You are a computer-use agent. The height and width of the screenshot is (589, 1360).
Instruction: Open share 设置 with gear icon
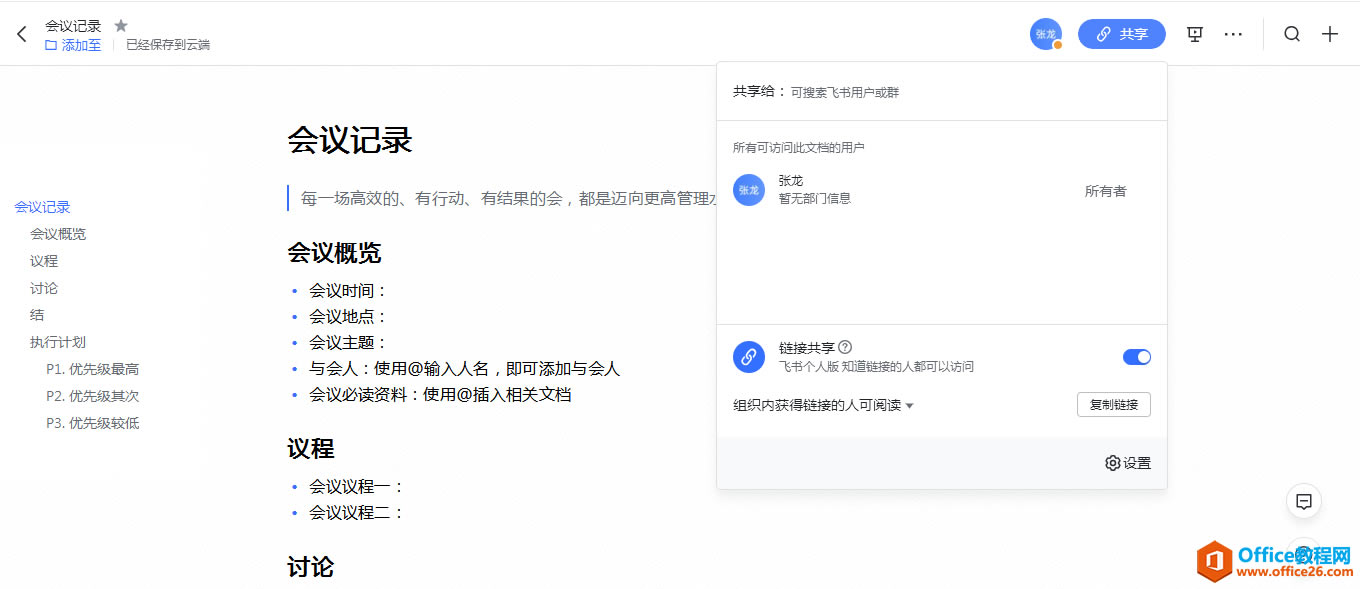[1128, 463]
